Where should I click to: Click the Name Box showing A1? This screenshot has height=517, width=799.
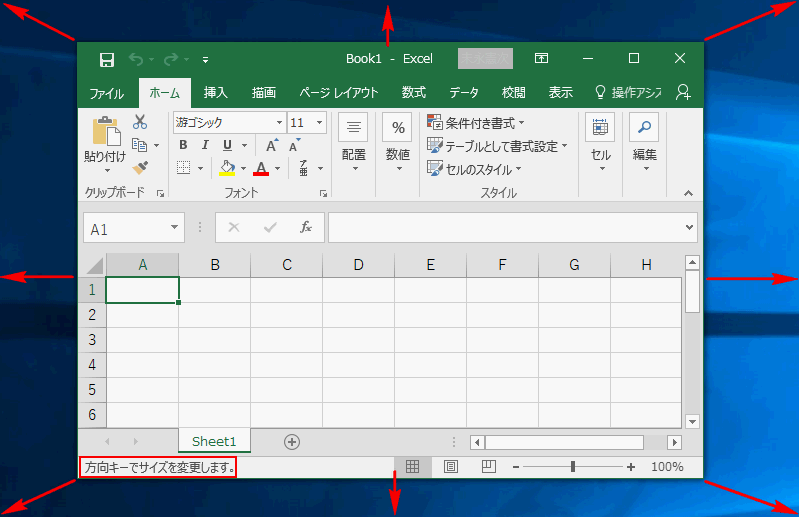coord(134,228)
